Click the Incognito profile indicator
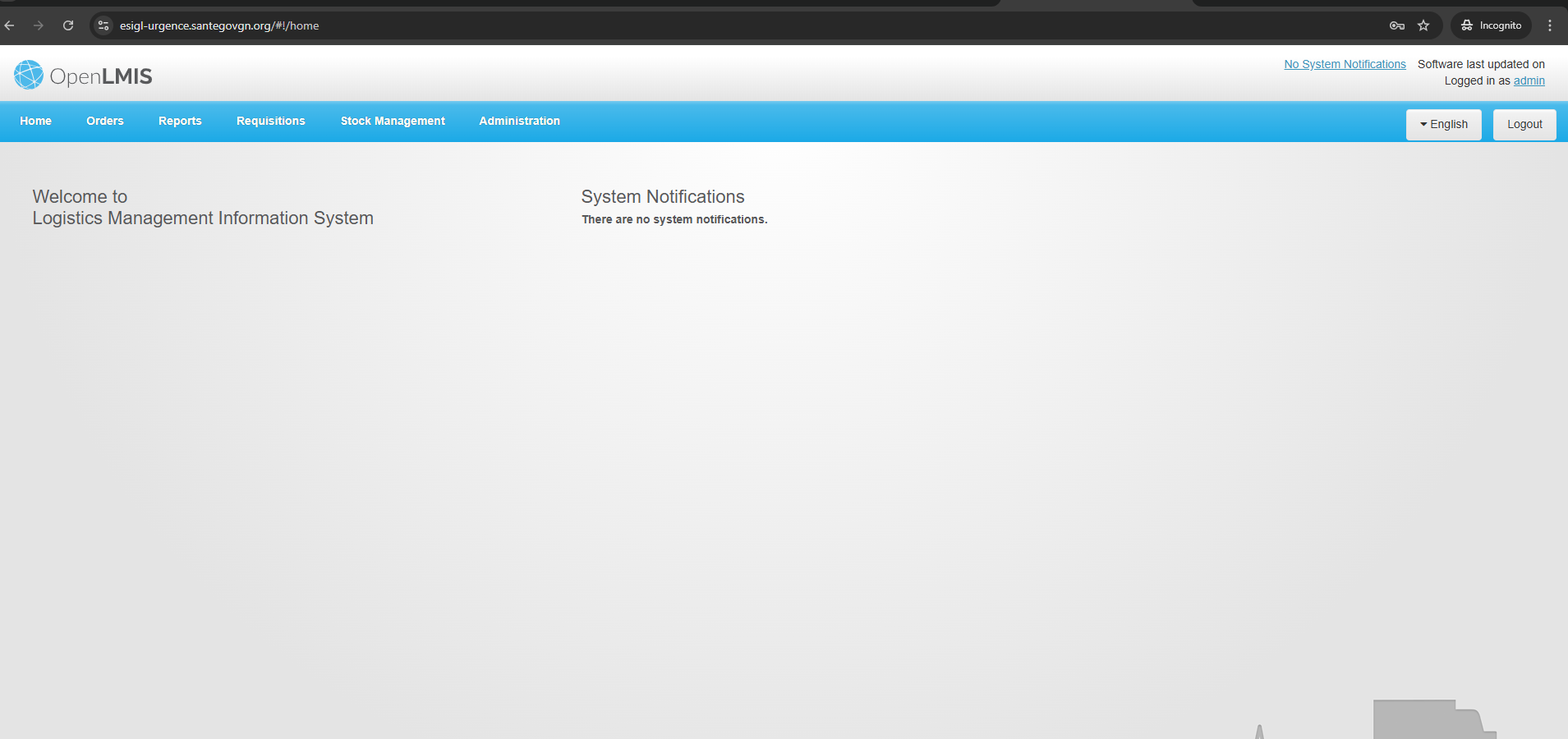 tap(1491, 25)
